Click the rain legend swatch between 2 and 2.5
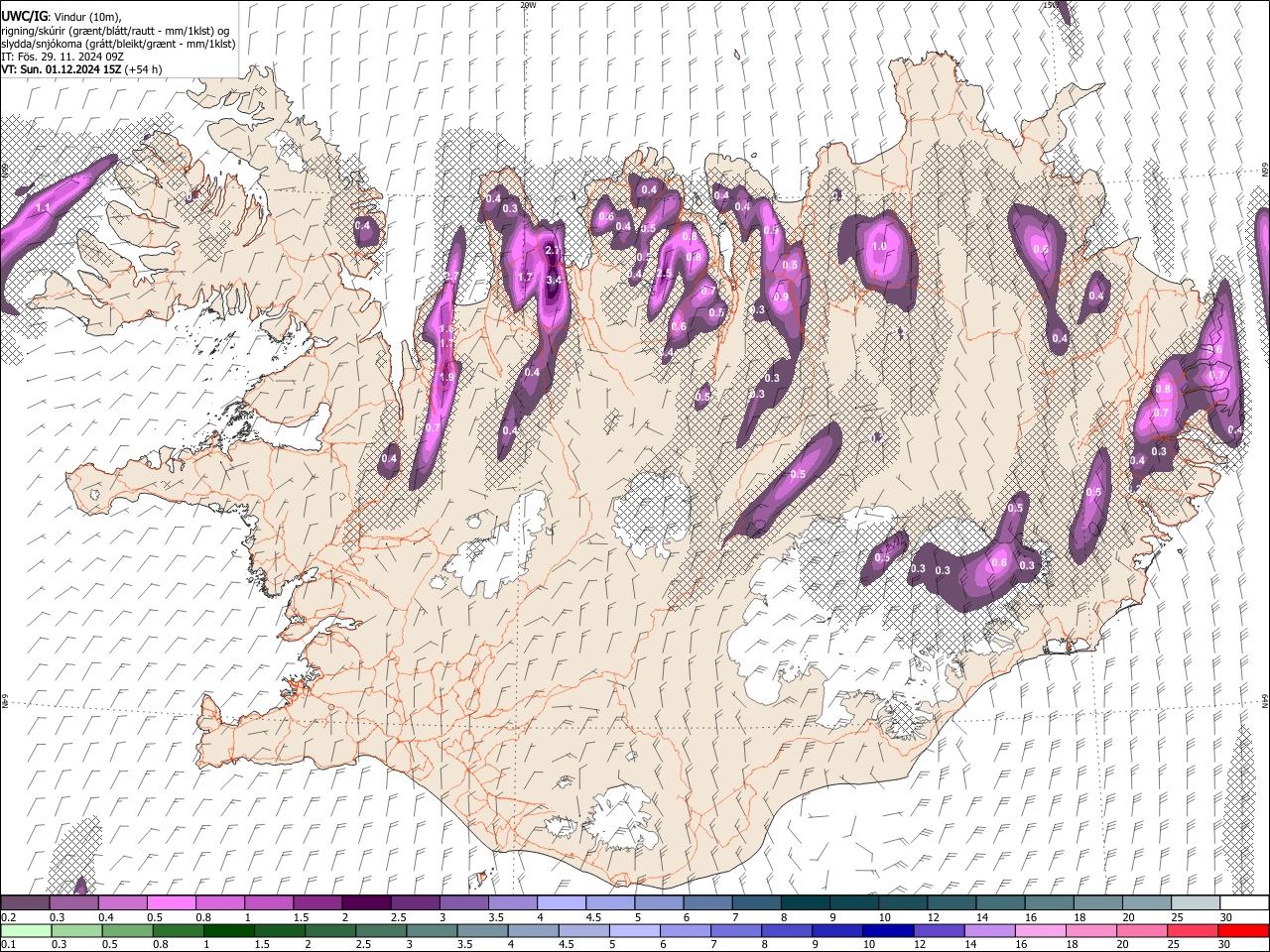This screenshot has height=952, width=1270. pos(332,930)
